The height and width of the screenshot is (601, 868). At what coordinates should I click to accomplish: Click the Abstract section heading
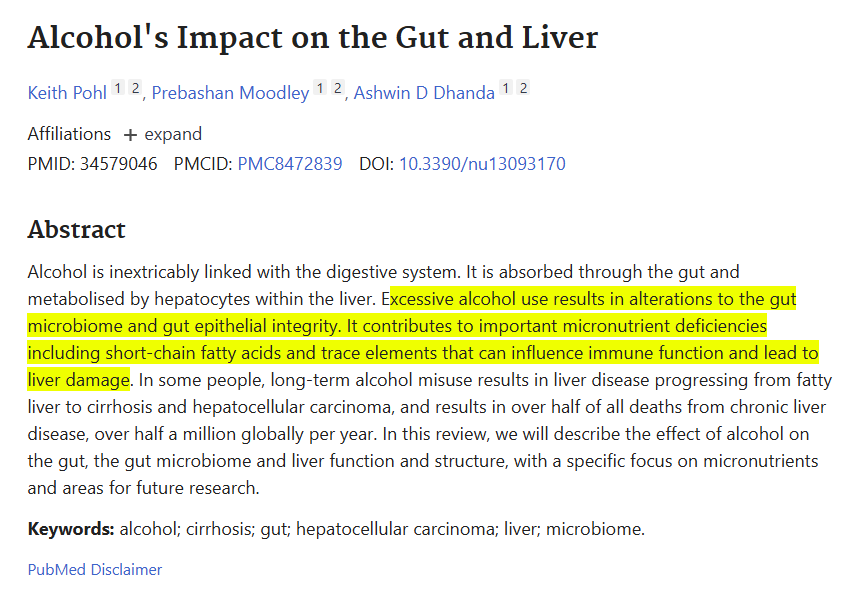[x=76, y=229]
